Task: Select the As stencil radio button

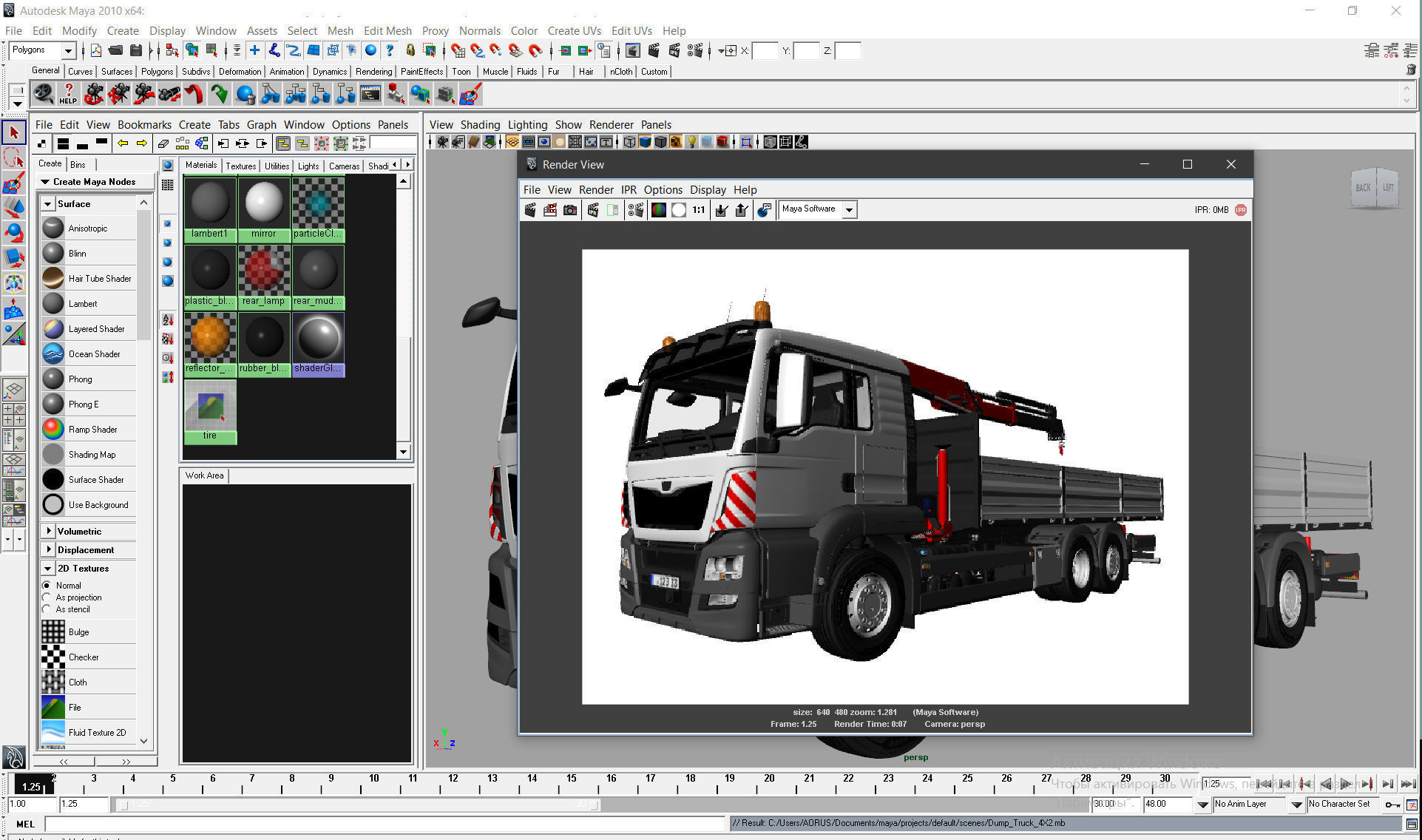Action: [x=47, y=609]
